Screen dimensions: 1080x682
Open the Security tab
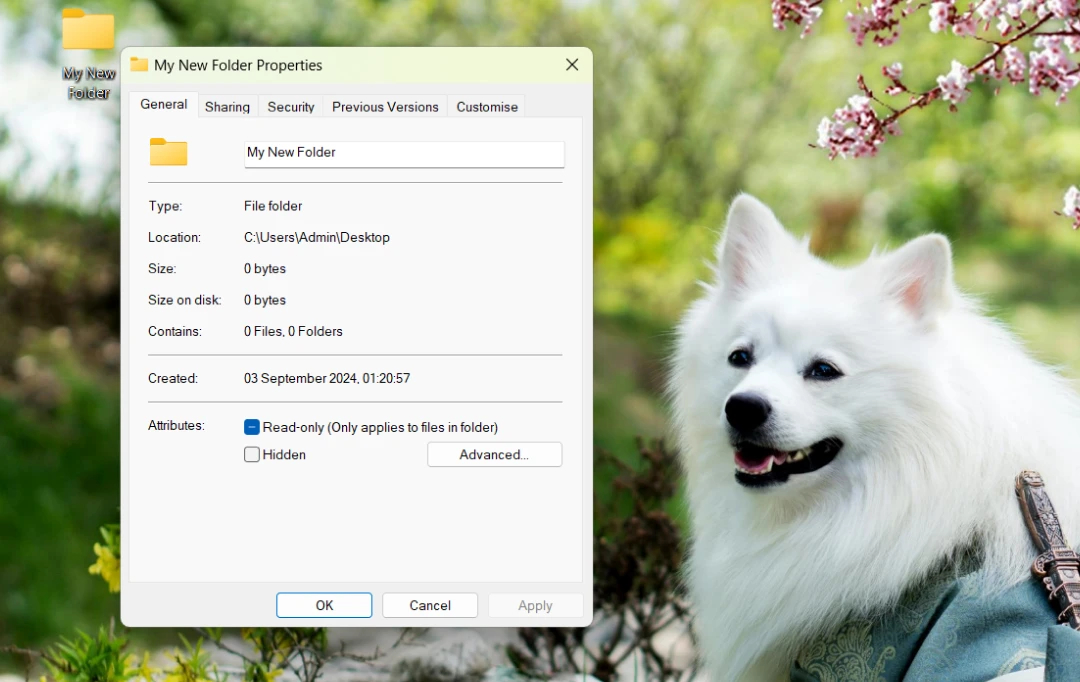click(x=290, y=106)
